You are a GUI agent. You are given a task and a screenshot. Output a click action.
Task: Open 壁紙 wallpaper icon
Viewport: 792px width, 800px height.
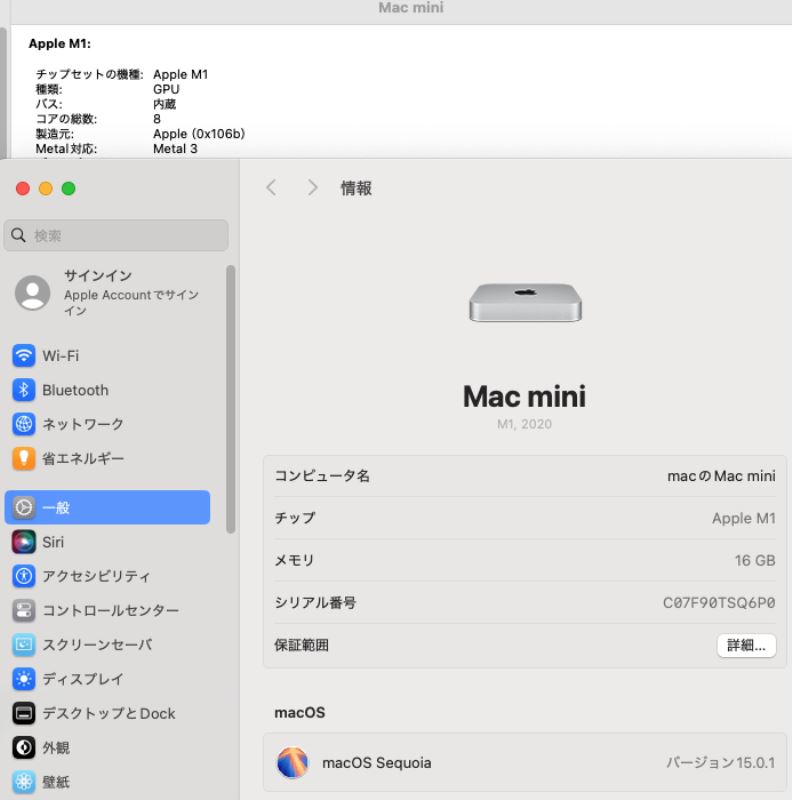click(23, 782)
